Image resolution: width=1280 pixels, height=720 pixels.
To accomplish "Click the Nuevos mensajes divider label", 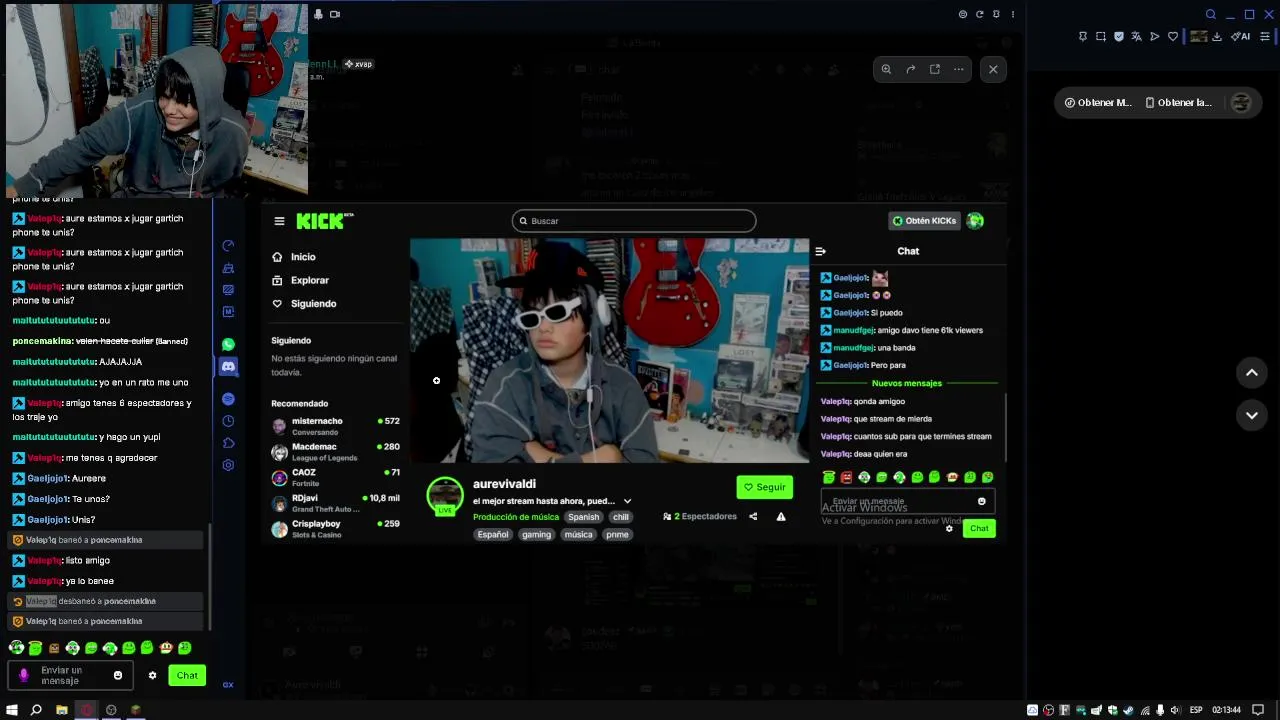I will [907, 383].
